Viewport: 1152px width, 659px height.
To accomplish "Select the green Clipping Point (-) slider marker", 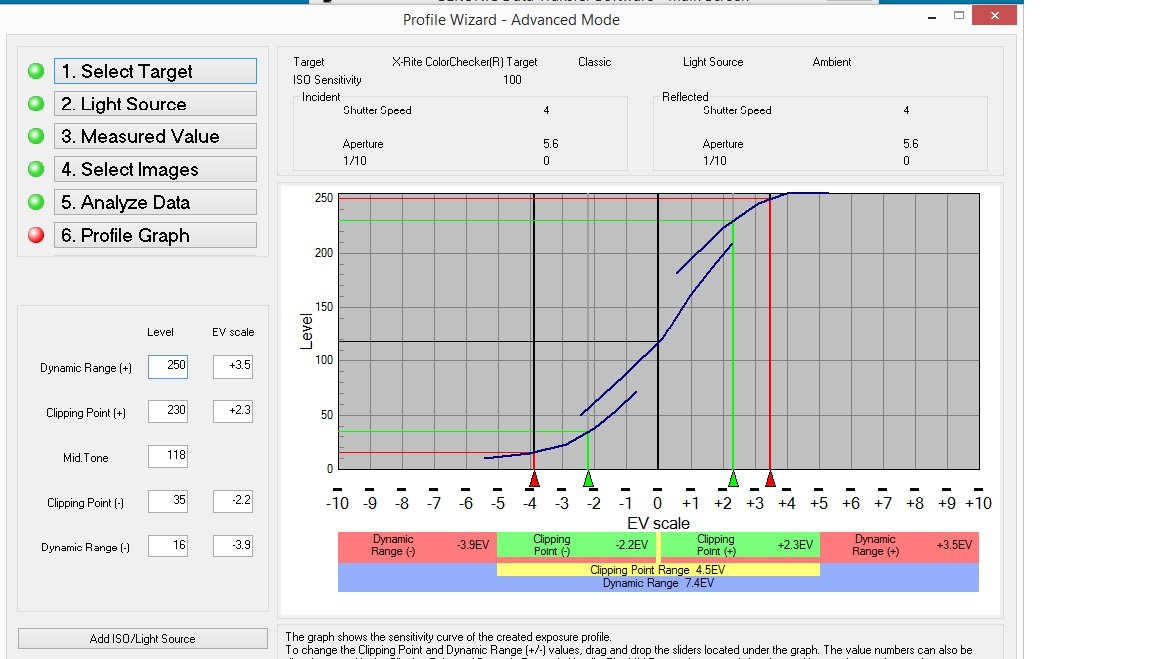I will pos(588,479).
